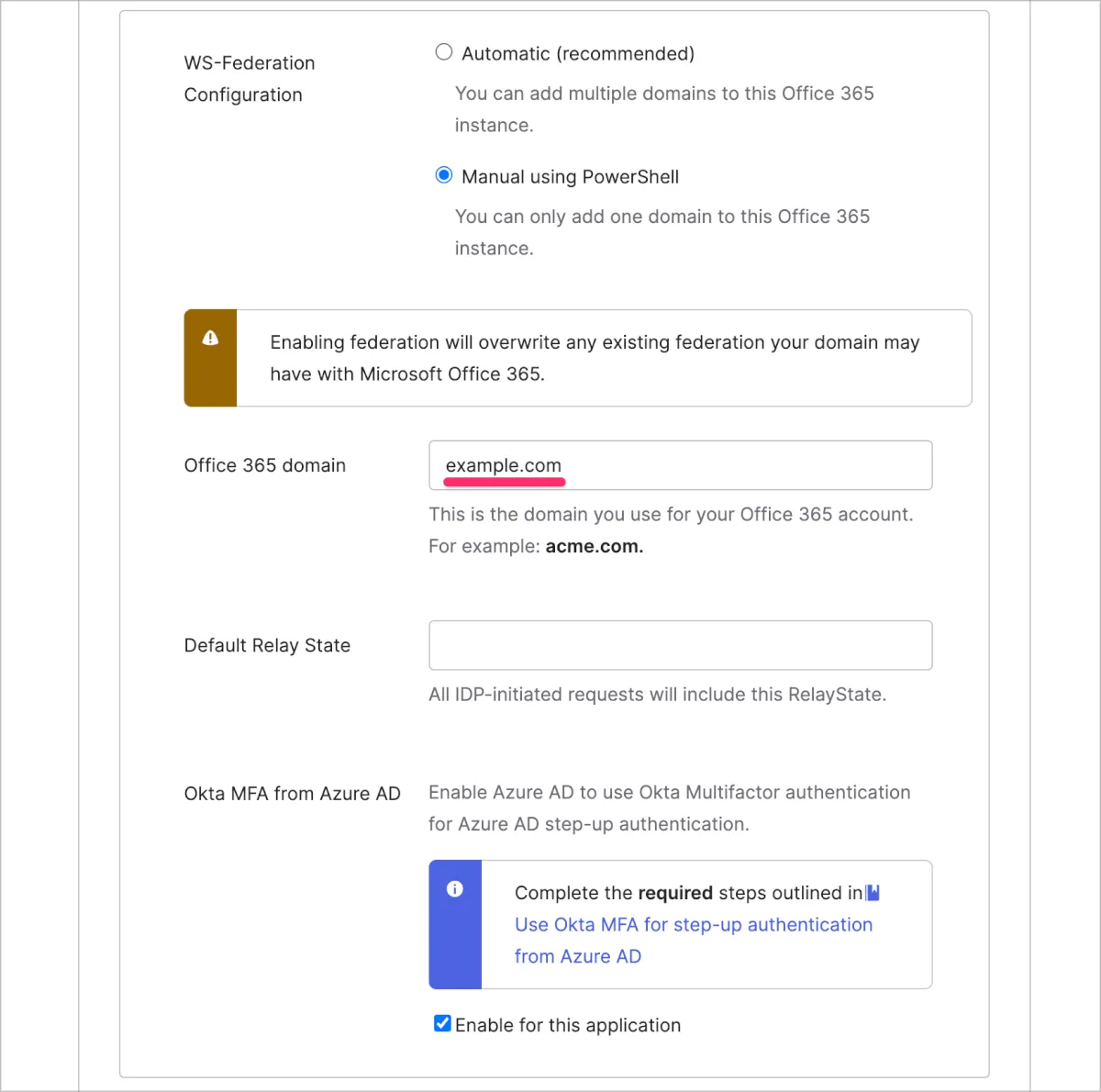The height and width of the screenshot is (1092, 1101).
Task: Open the Use Okta MFA for step-up authentication link
Action: tap(693, 925)
